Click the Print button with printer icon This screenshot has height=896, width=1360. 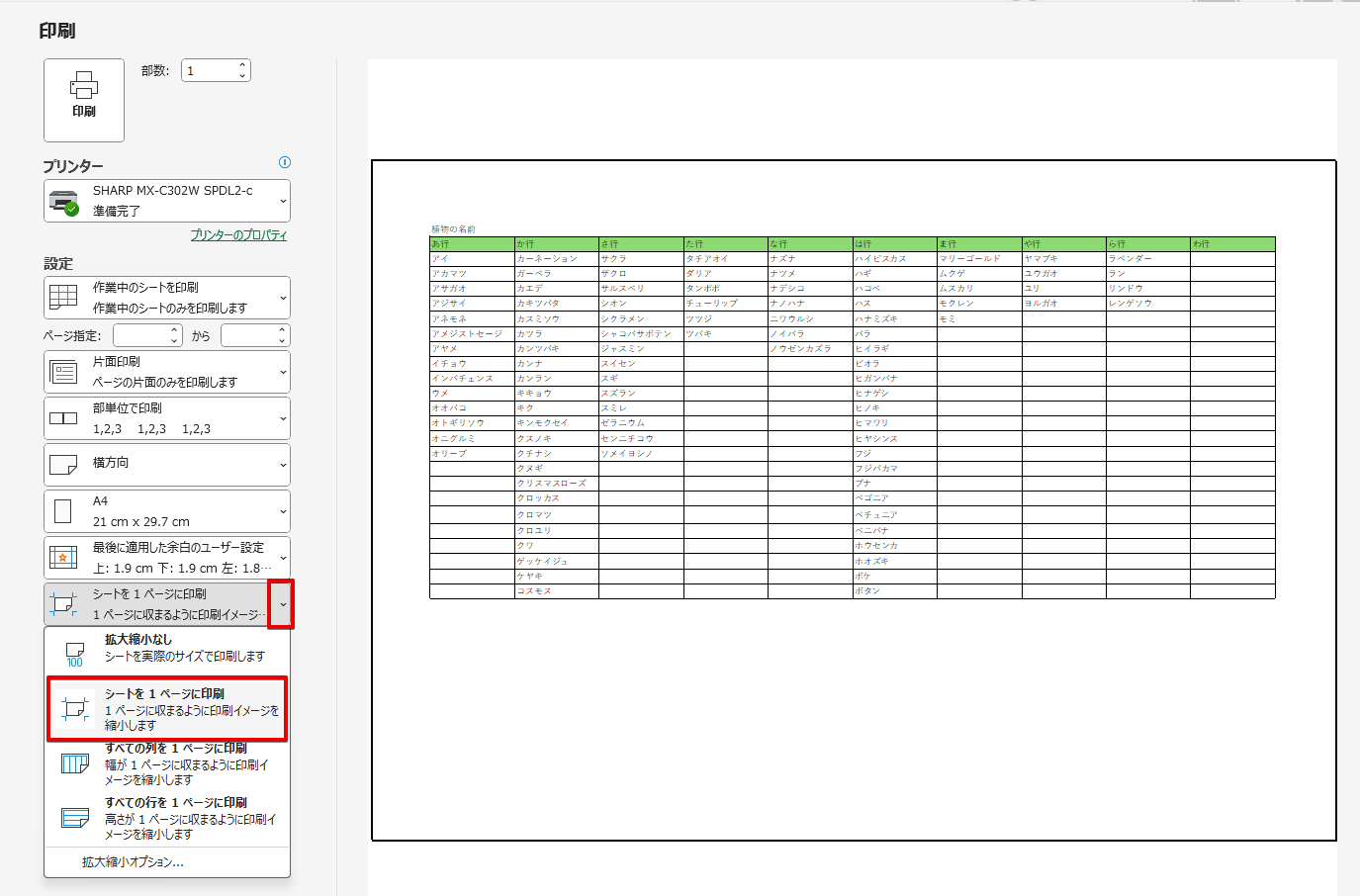click(x=84, y=100)
